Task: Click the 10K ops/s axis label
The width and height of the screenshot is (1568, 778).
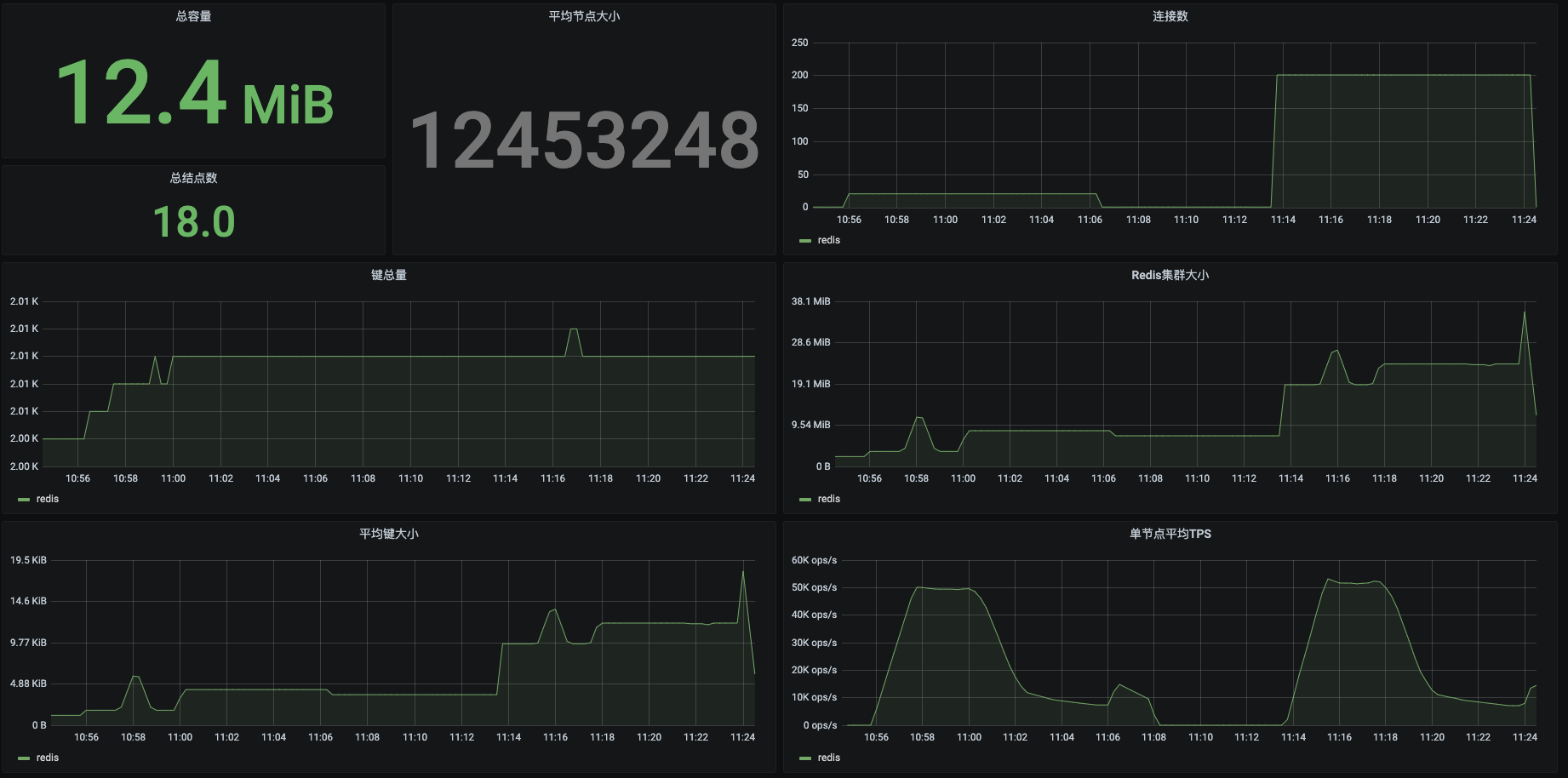Action: pos(814,697)
